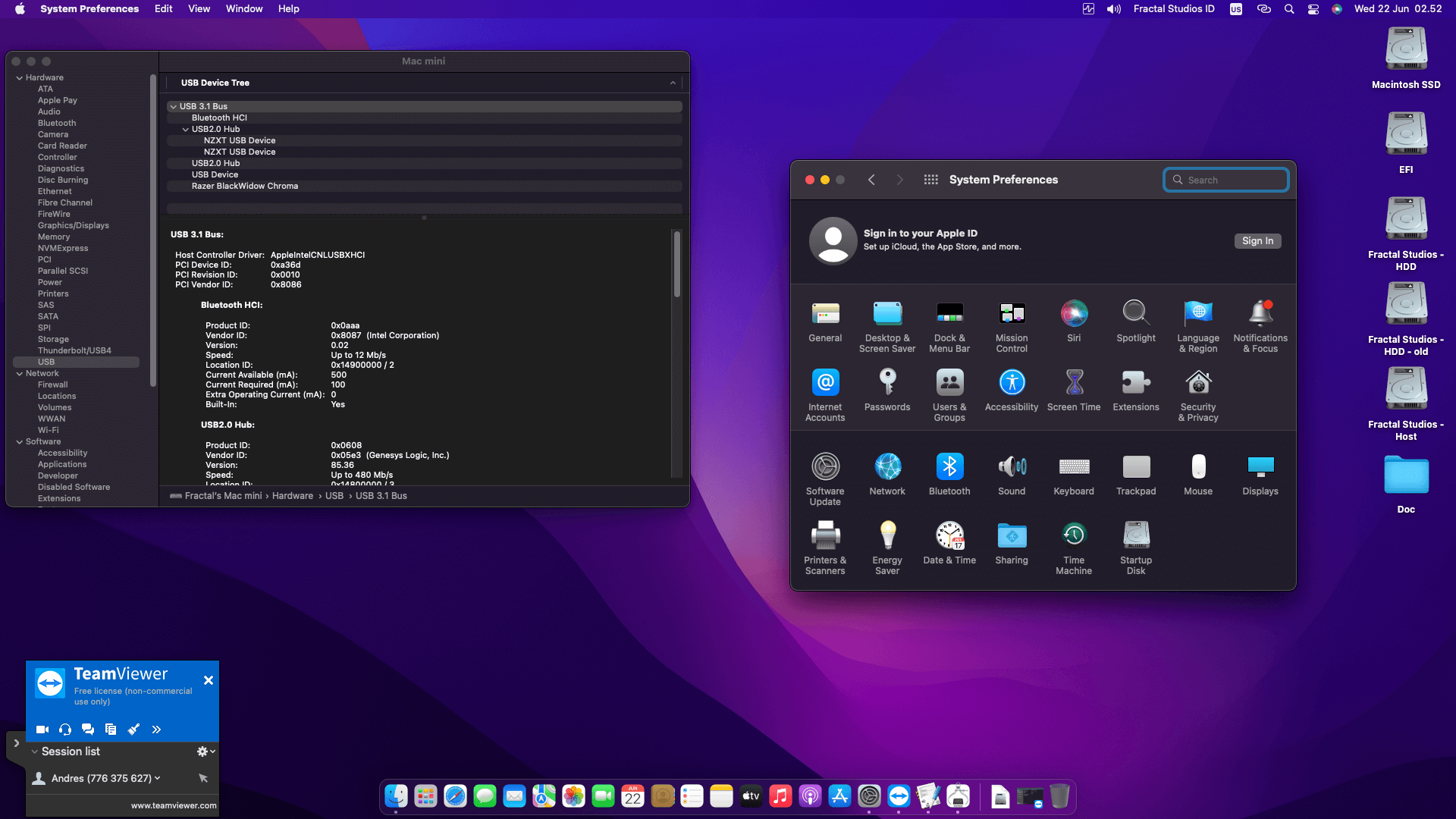This screenshot has height=819, width=1456.
Task: Open the Siri preferences pane
Action: [1074, 322]
